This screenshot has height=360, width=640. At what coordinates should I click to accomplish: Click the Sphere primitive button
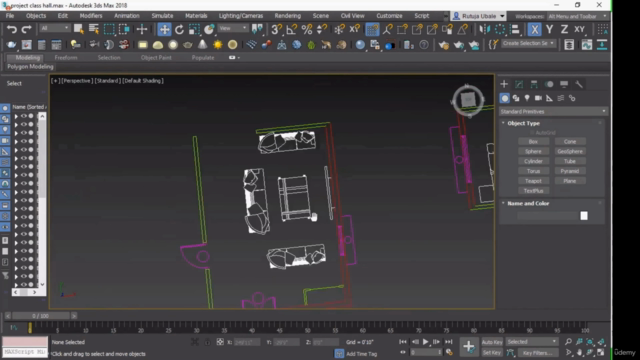coord(533,151)
